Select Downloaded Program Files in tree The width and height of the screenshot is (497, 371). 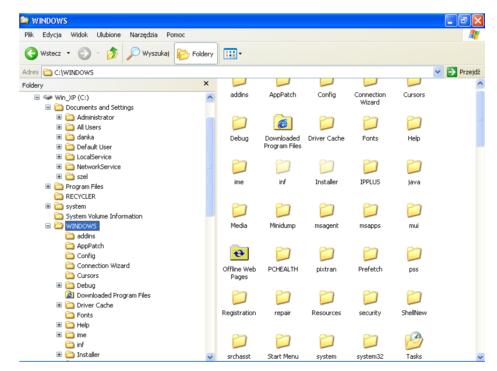click(x=108, y=295)
